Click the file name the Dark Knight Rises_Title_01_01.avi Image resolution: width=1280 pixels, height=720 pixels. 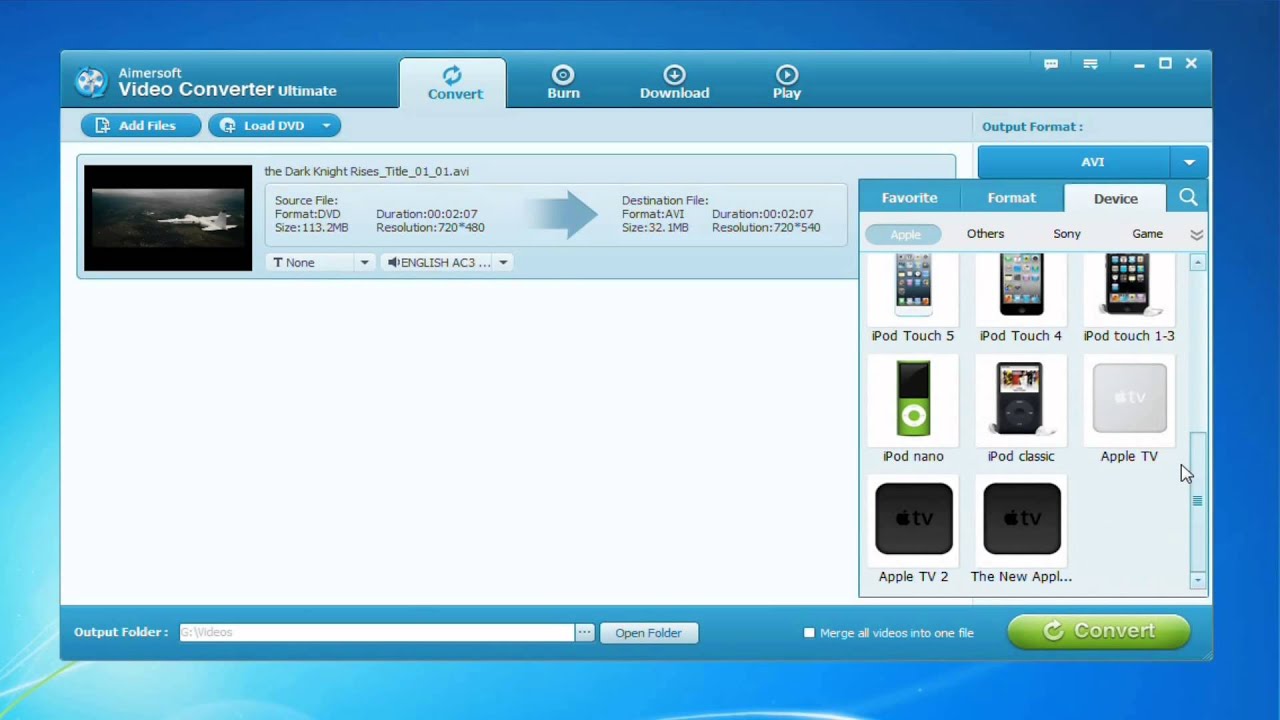(366, 171)
